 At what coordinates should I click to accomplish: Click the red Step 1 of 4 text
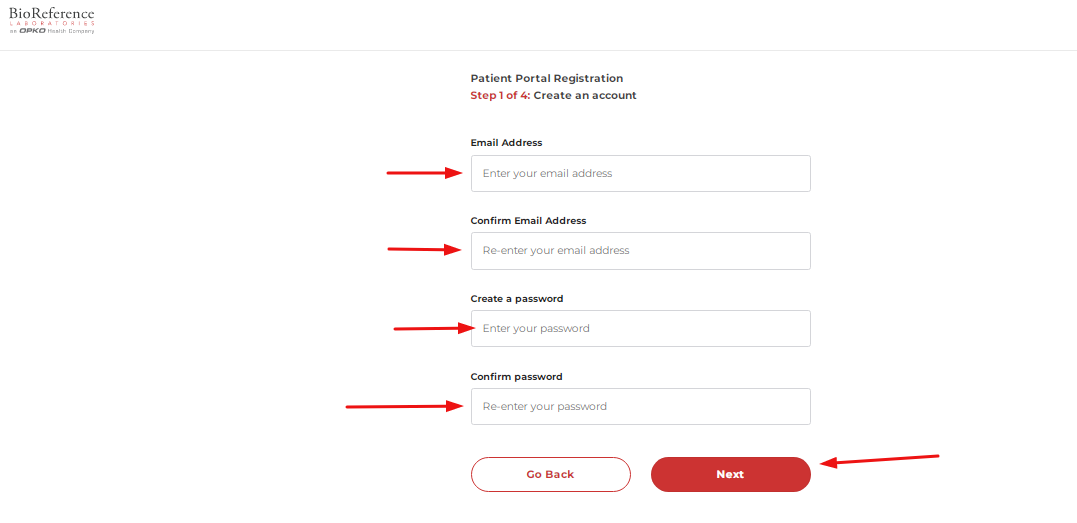500,96
